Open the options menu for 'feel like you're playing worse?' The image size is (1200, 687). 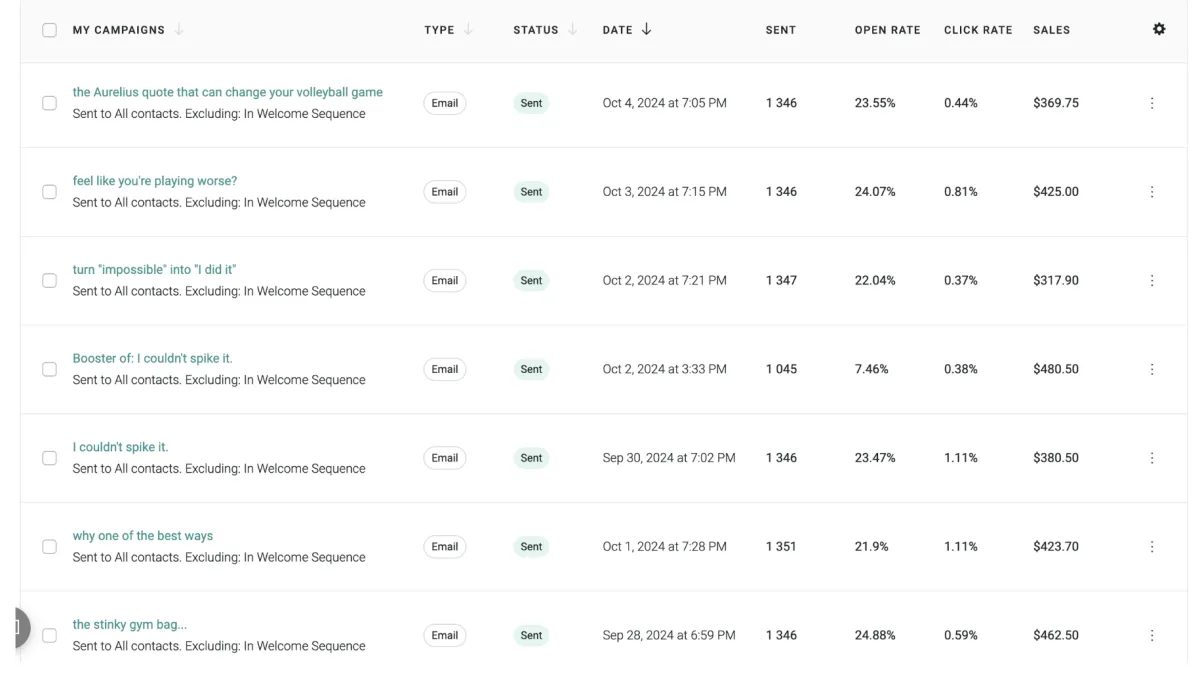coord(1152,192)
